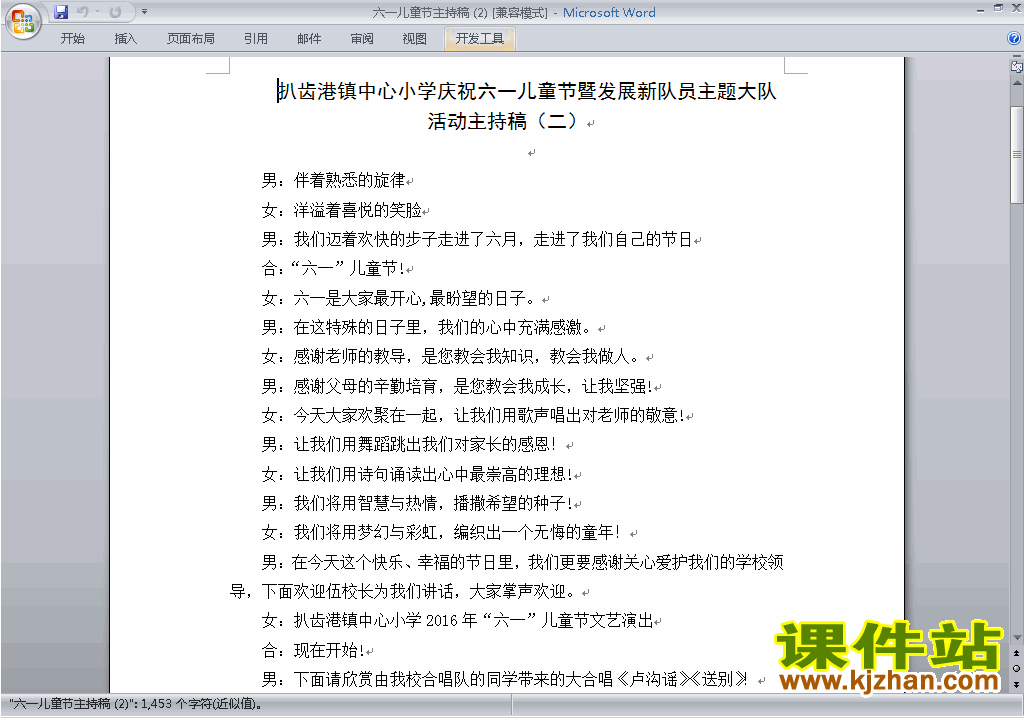Select the 页面布局 ribbon tab

[x=190, y=39]
